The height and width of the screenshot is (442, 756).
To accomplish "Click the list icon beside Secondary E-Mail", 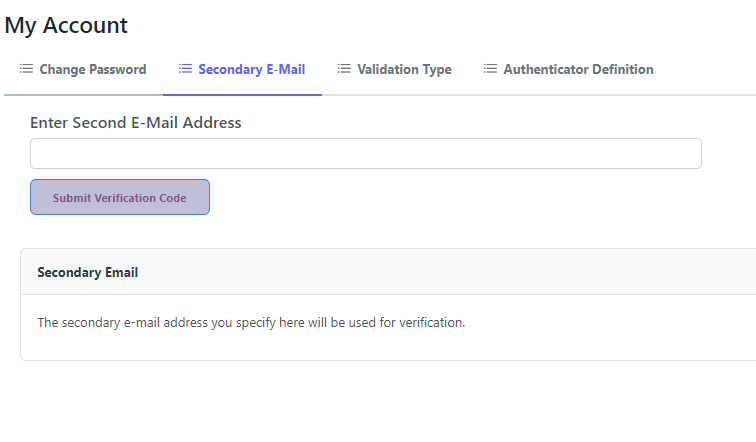I will [185, 69].
